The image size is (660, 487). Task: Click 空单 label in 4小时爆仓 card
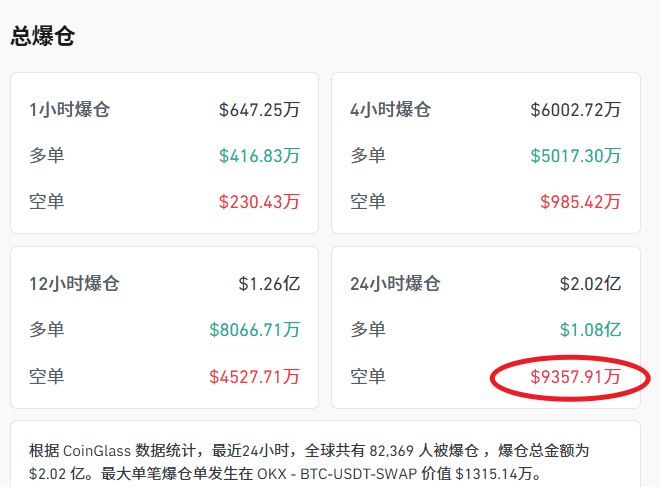[368, 202]
